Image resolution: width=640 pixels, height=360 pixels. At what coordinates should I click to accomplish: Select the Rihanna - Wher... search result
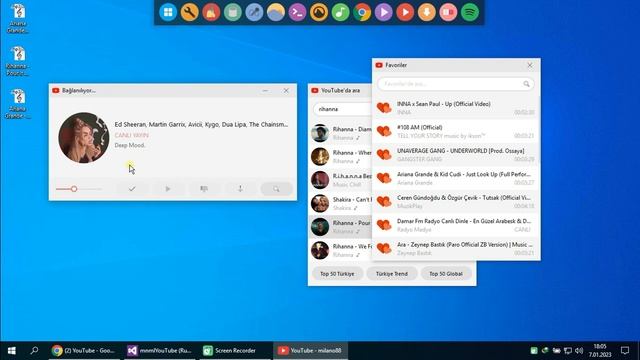click(x=340, y=157)
